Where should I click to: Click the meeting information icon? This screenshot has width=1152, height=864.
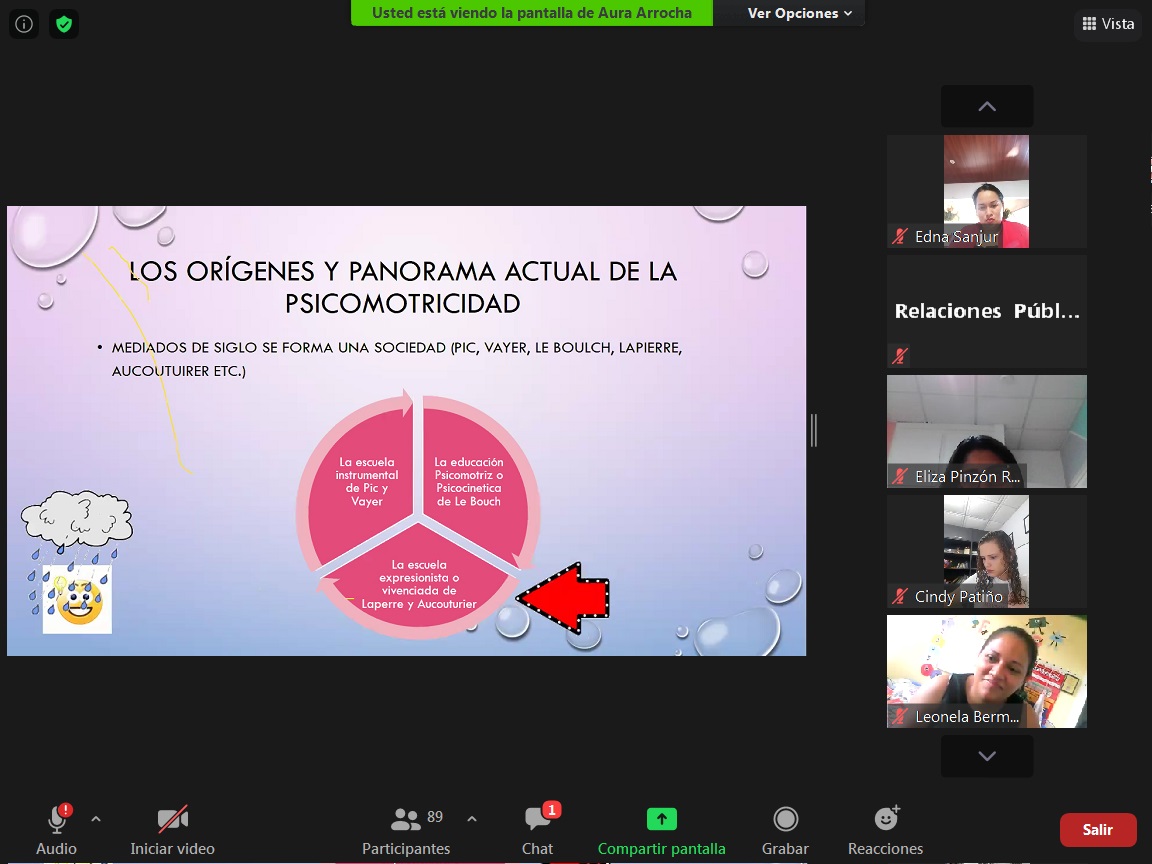point(24,24)
